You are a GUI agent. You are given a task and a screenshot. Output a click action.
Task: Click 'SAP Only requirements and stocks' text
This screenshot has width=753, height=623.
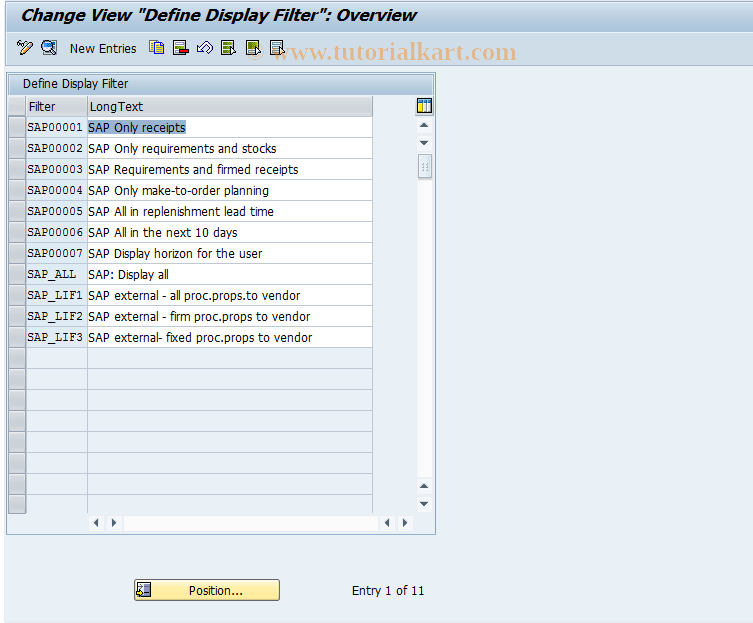pos(182,148)
